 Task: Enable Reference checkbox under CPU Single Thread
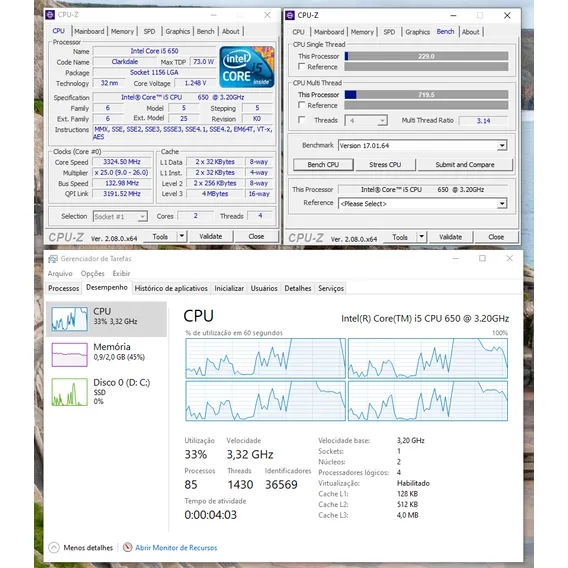[x=301, y=67]
